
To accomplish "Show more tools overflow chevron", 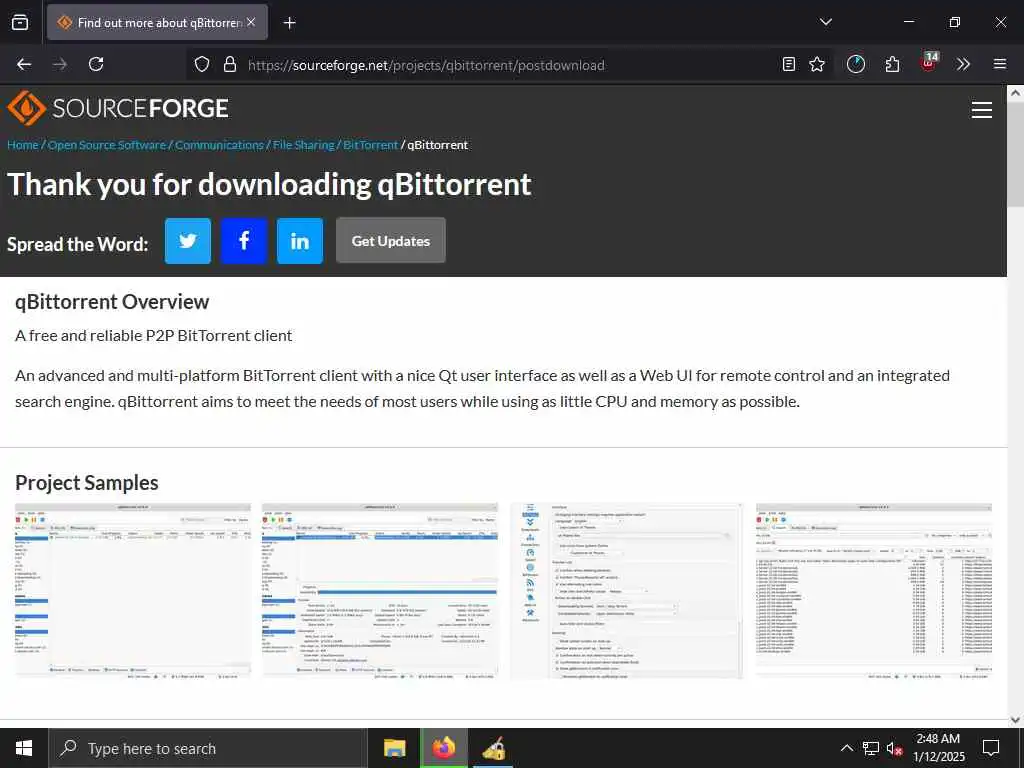I will coord(963,64).
